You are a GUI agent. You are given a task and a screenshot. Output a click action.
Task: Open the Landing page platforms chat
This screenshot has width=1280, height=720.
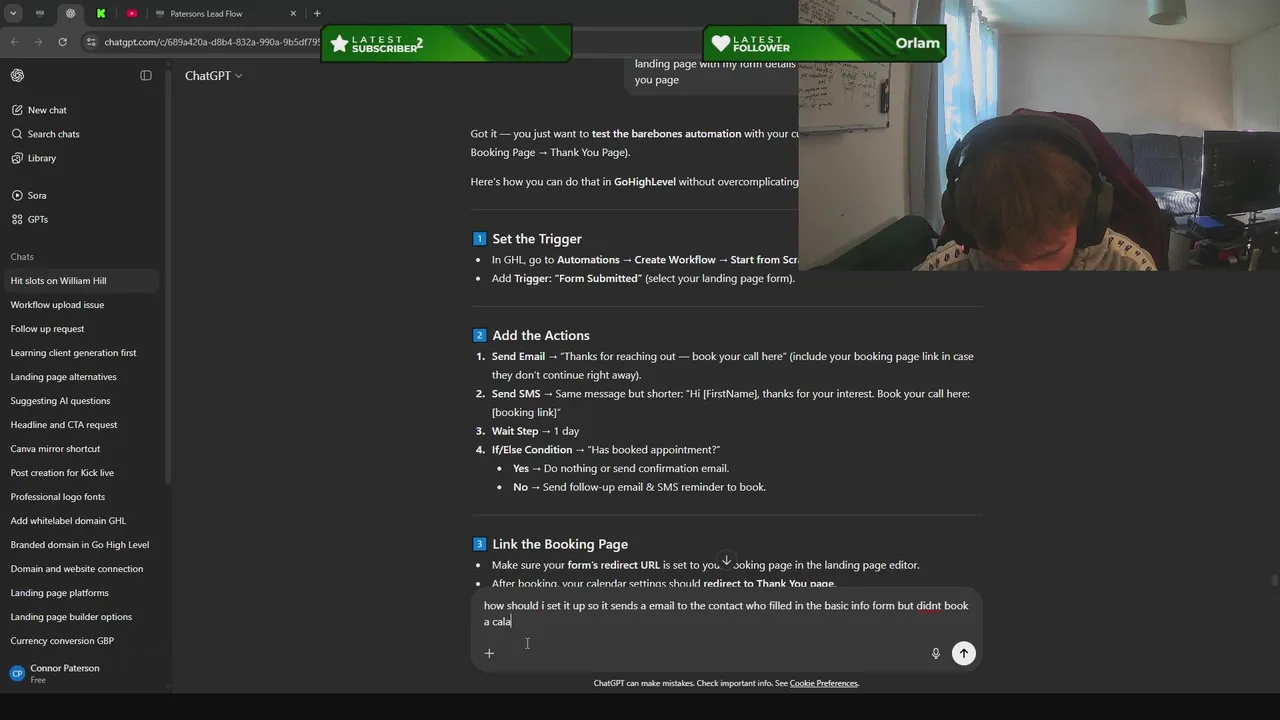coord(80,593)
